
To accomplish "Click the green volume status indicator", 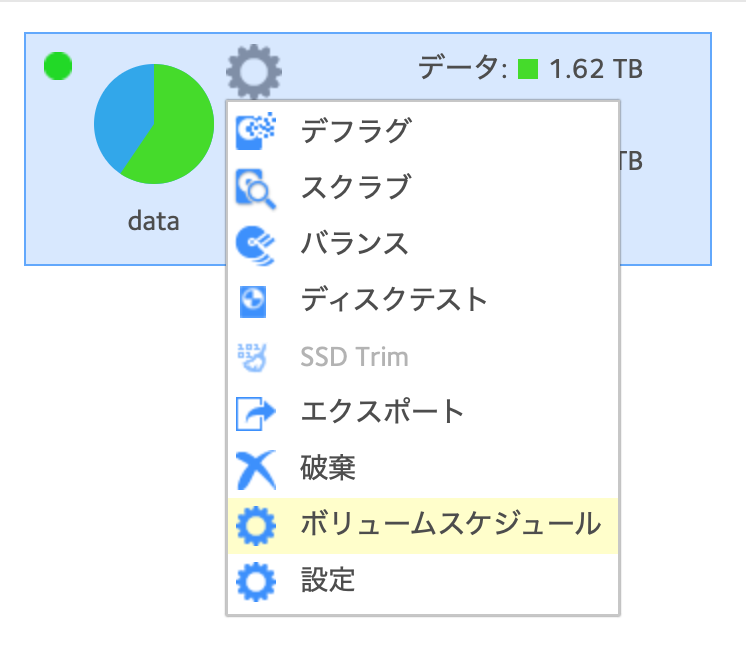I will [58, 66].
